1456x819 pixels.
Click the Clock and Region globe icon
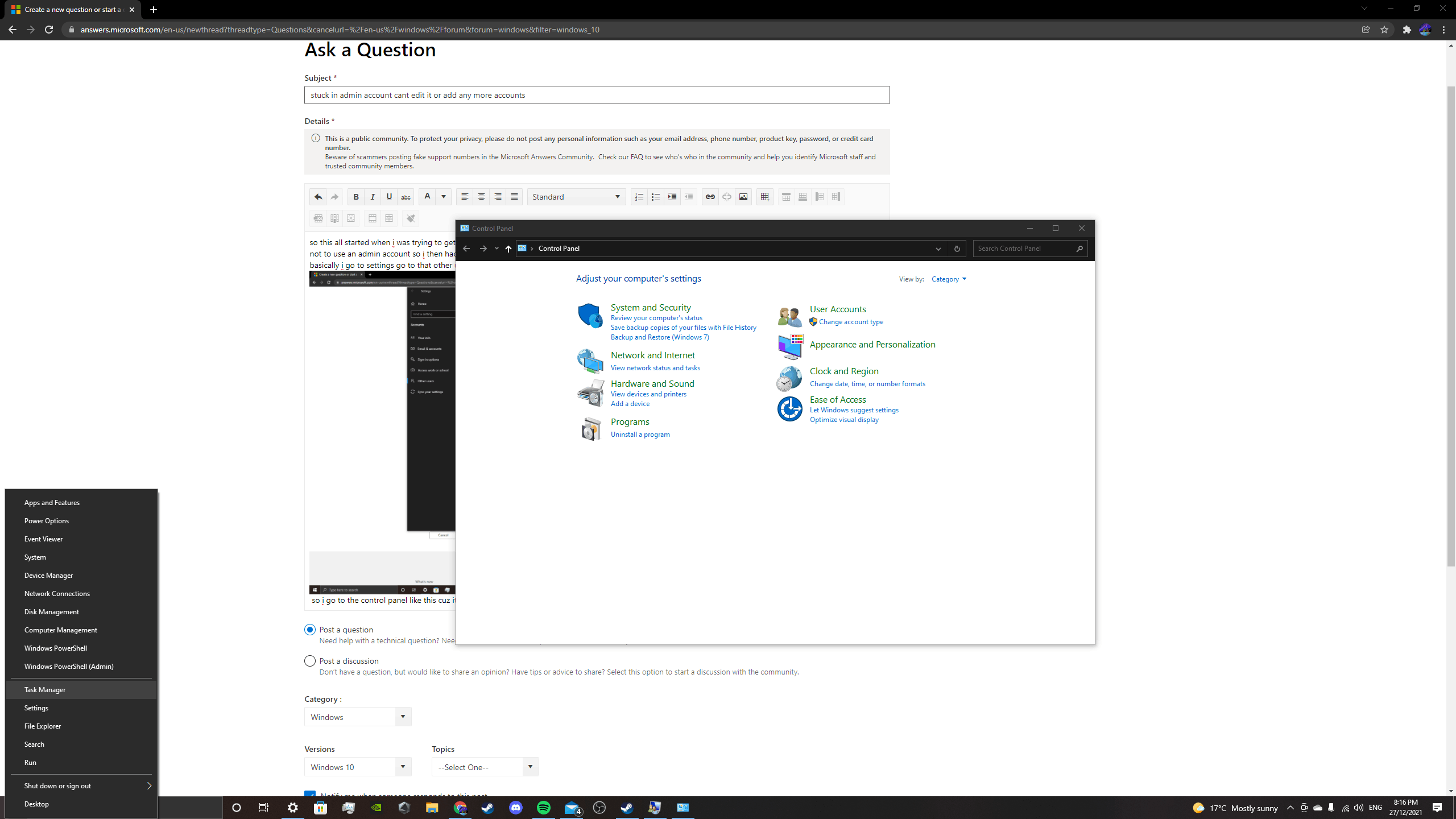pos(789,379)
